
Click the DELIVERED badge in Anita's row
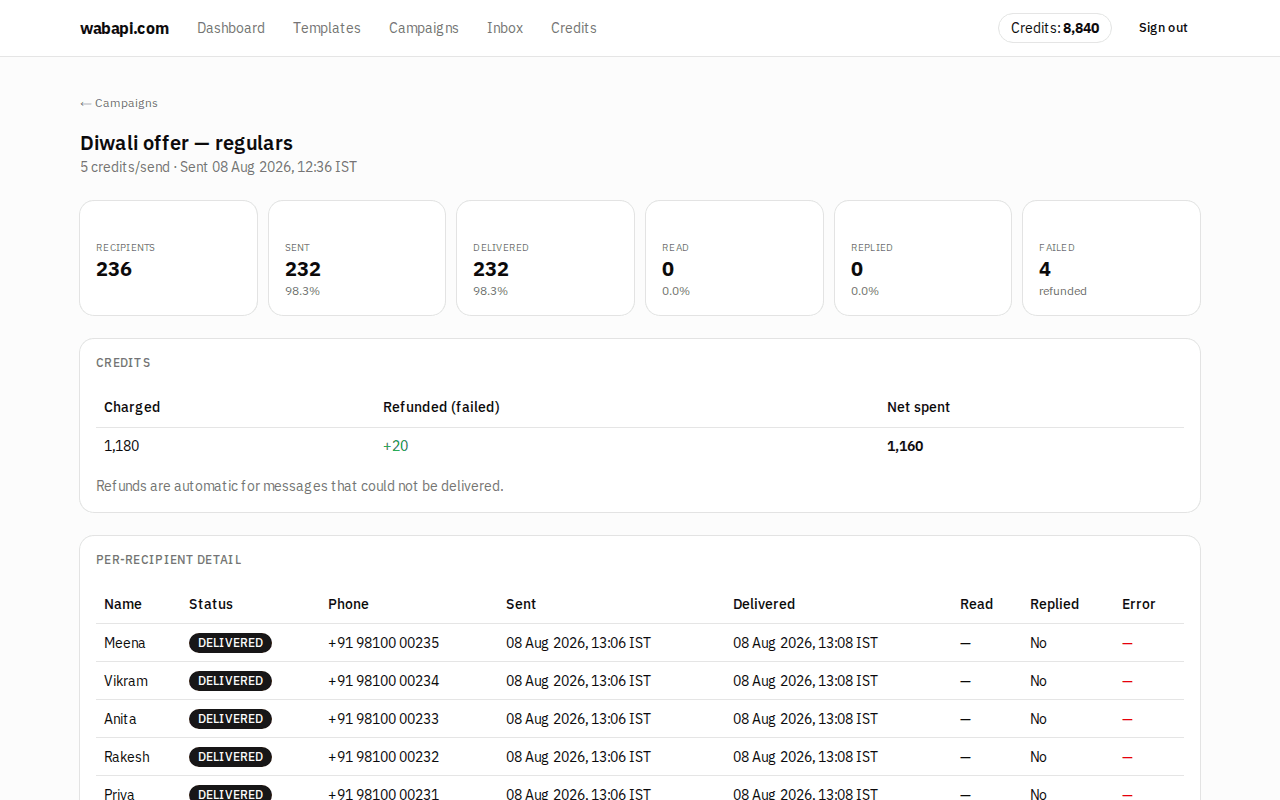click(230, 719)
